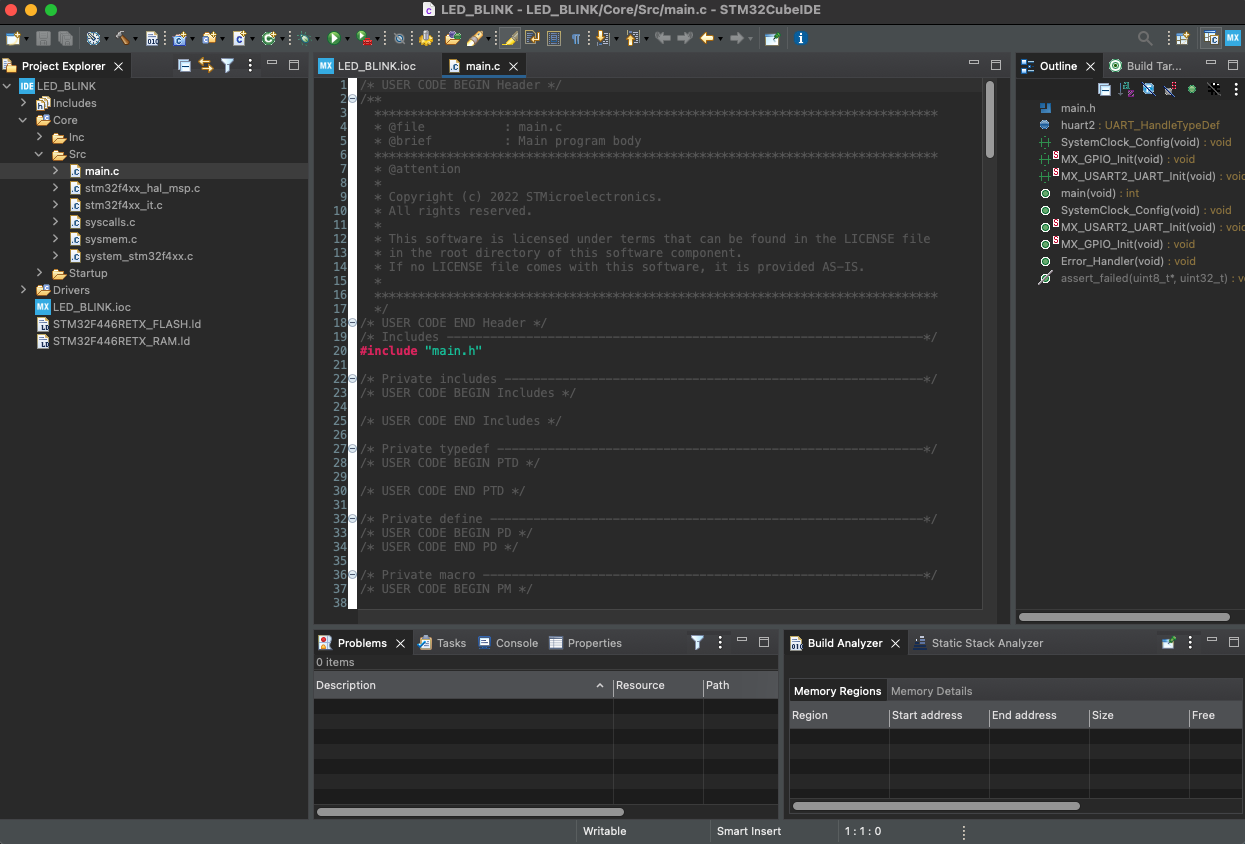Select STM32F446RETX_FLASH.ld file

[x=126, y=324]
